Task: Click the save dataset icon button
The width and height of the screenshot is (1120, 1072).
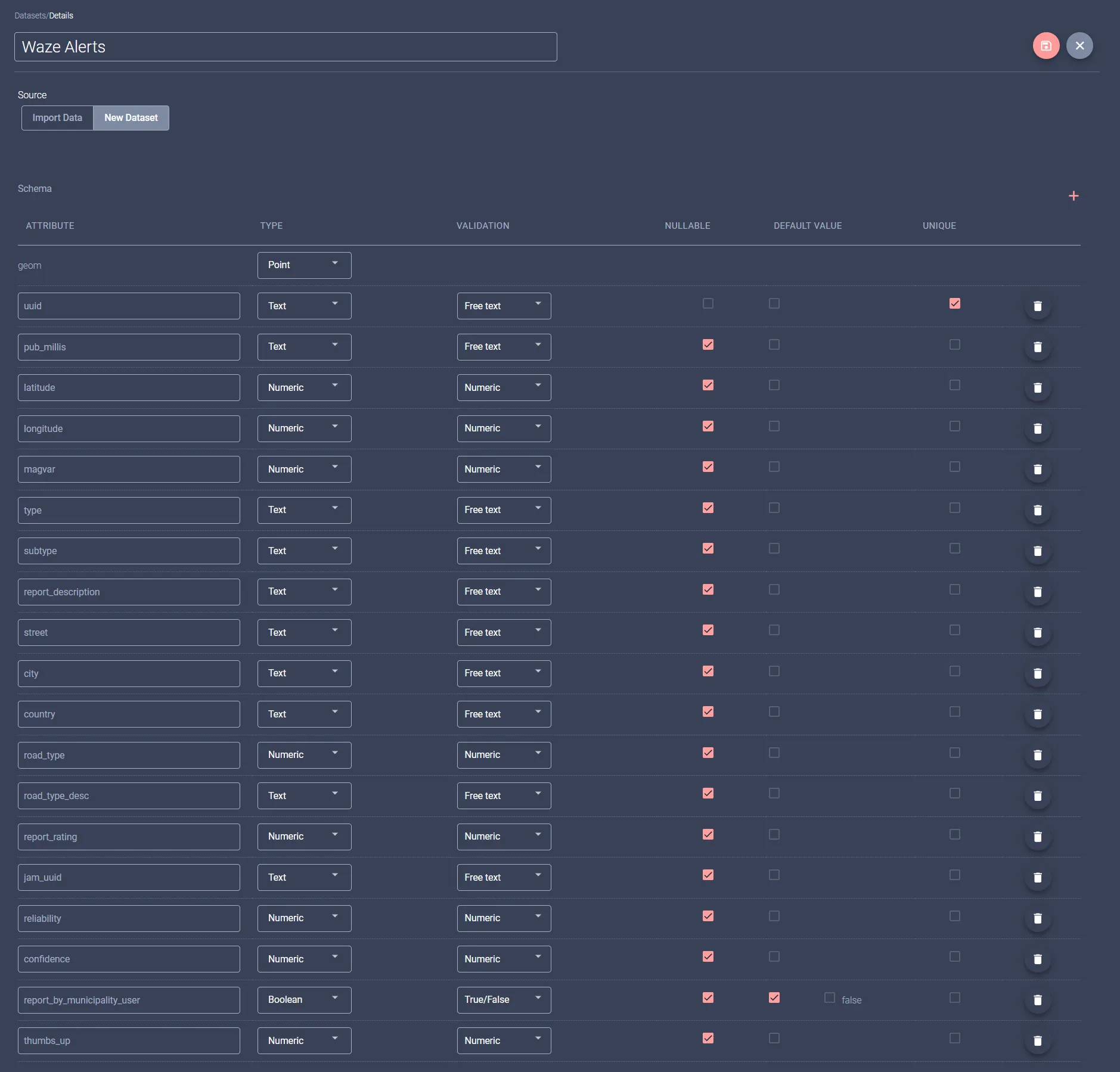Action: pyautogui.click(x=1045, y=46)
